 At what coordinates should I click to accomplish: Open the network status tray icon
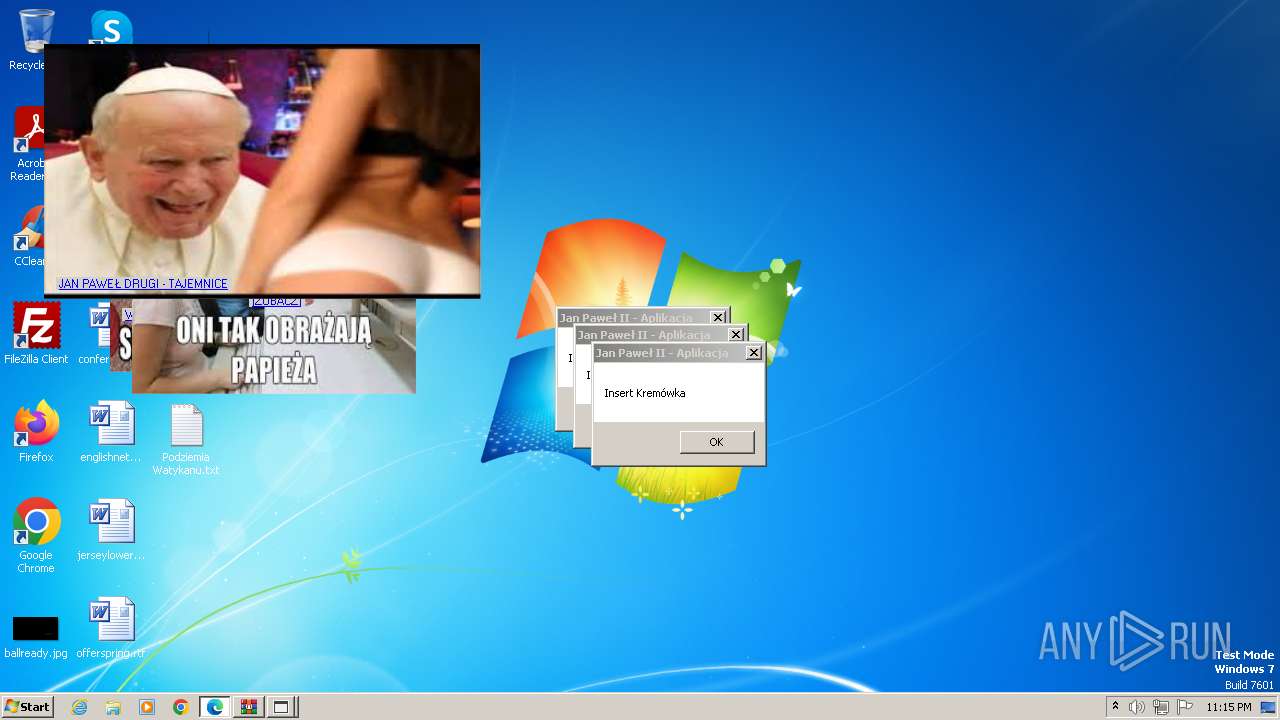pyautogui.click(x=1161, y=707)
